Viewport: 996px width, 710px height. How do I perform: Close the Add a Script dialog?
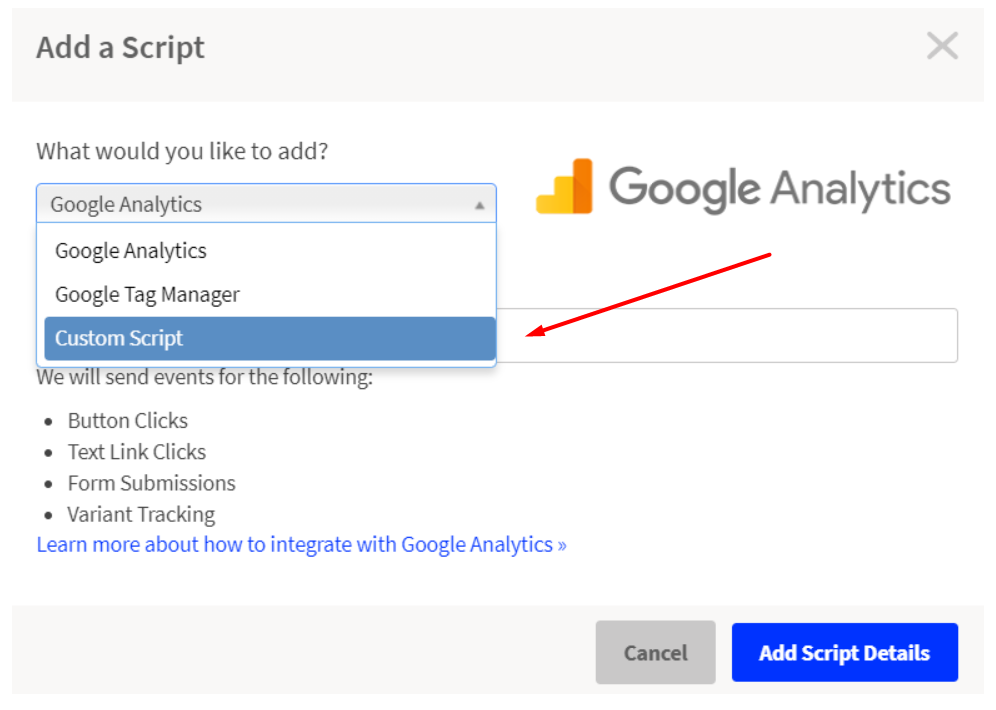click(942, 46)
